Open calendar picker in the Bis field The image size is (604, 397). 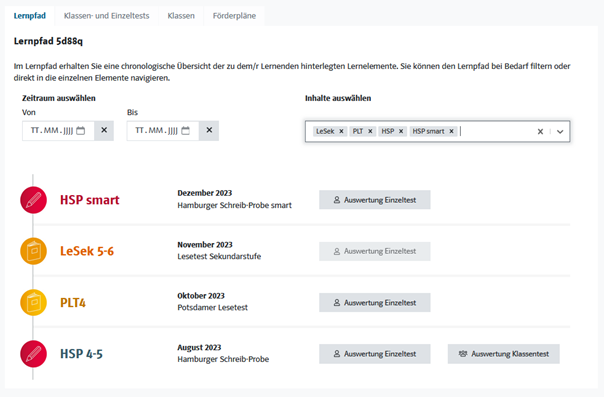pos(186,131)
